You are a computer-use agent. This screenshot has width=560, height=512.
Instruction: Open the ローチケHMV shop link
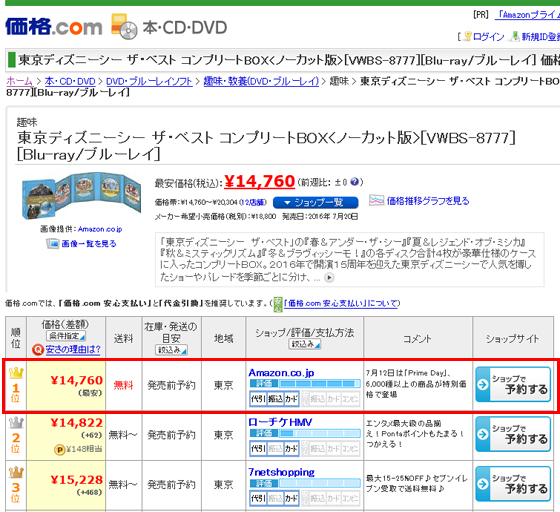tap(280, 422)
